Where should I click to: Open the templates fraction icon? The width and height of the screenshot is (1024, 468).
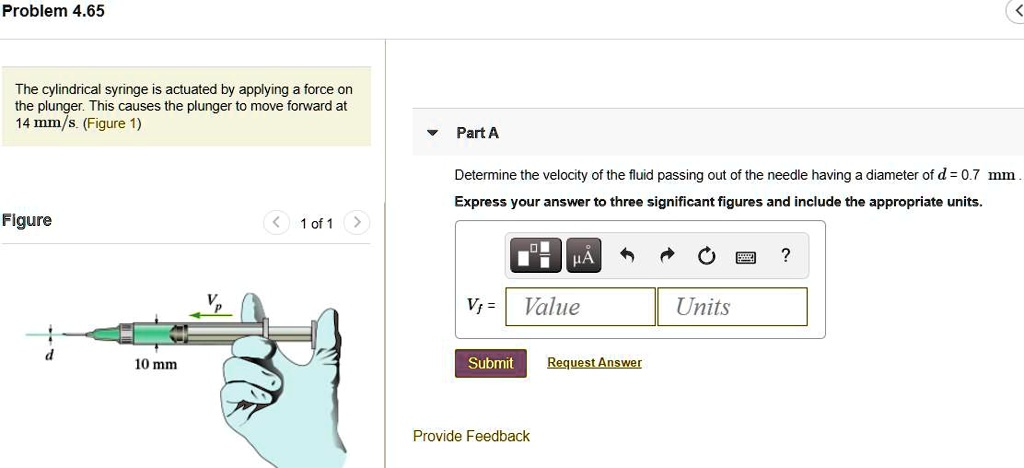[x=536, y=256]
